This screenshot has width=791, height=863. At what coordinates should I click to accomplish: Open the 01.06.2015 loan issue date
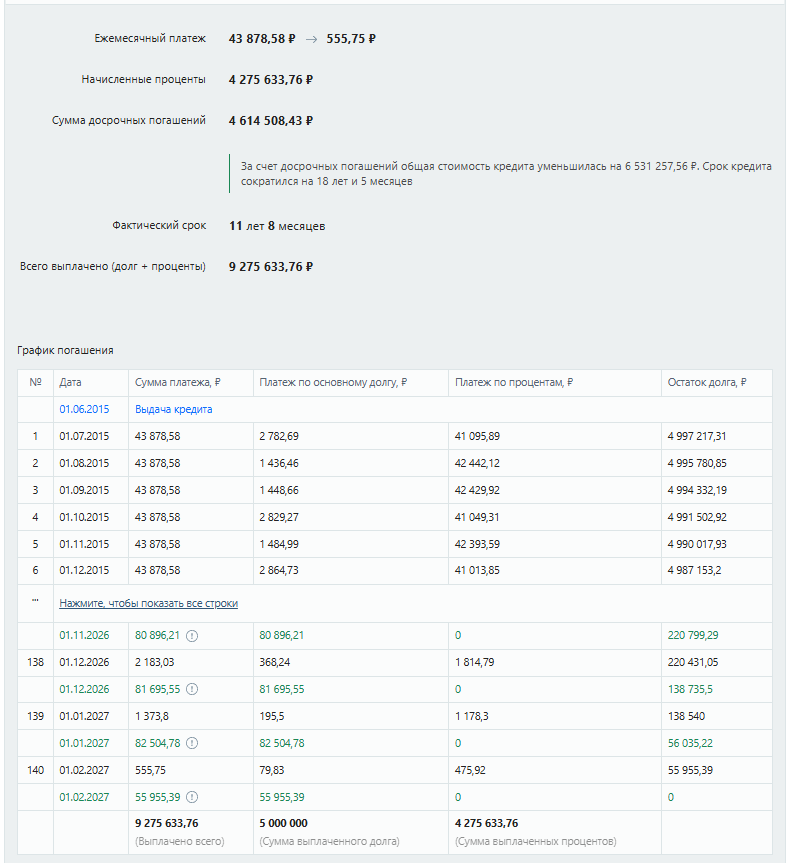[84, 409]
